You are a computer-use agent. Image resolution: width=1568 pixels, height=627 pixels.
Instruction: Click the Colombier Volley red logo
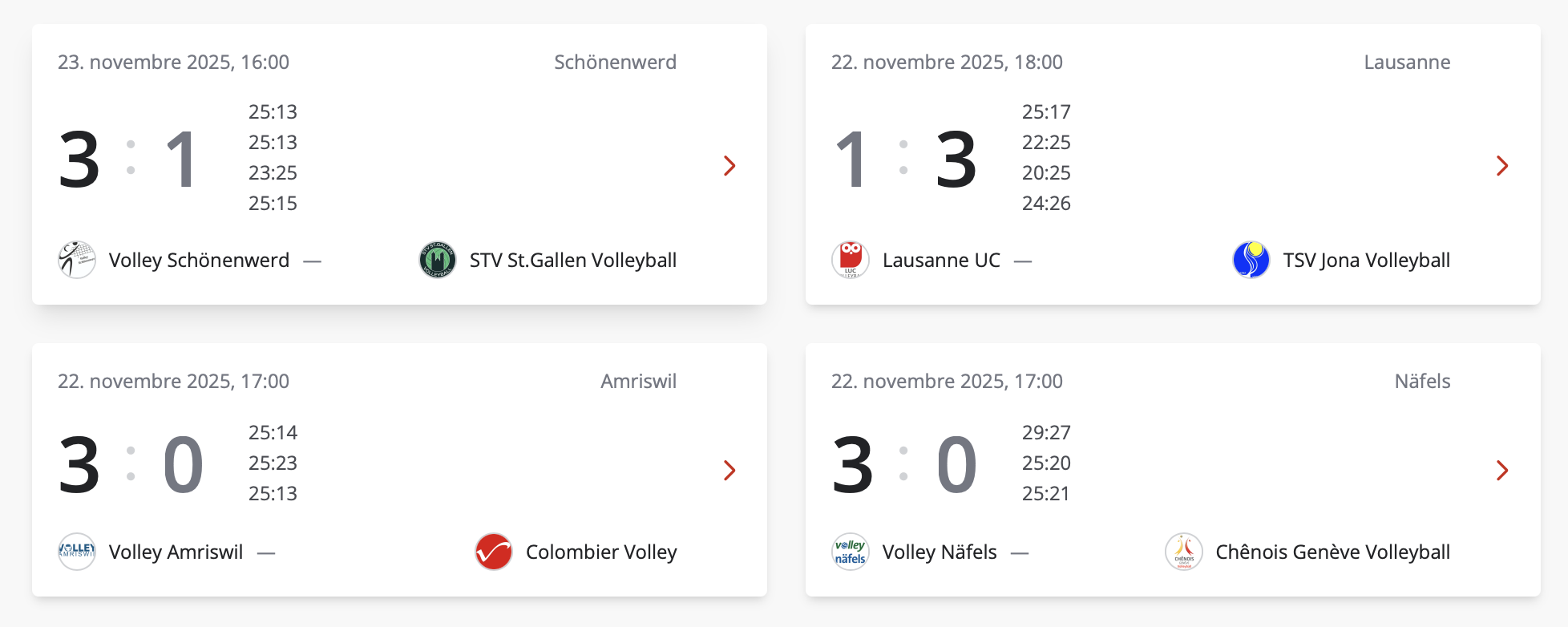click(494, 552)
